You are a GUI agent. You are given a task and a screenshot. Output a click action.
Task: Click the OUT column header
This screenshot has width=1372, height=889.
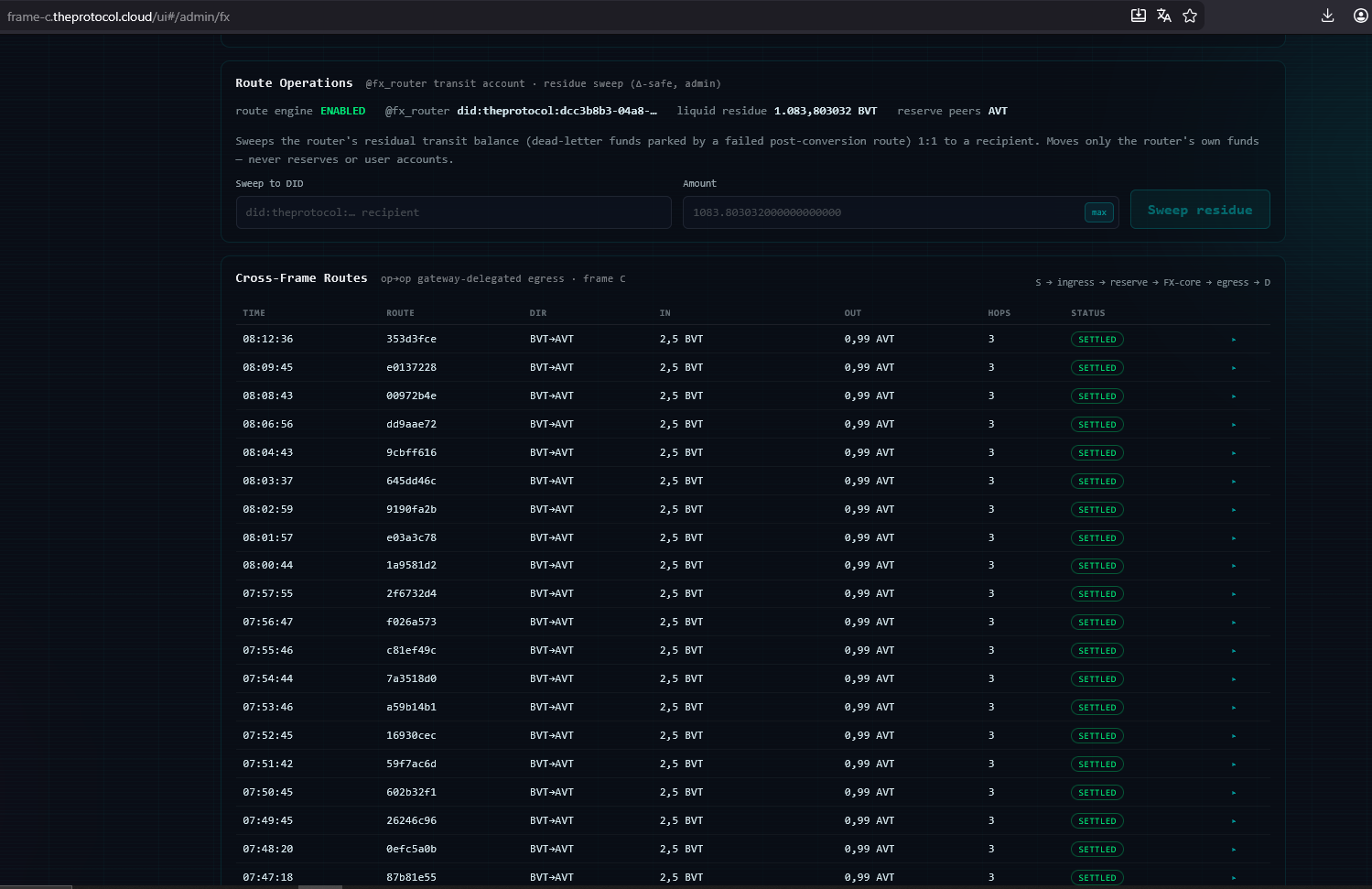853,313
